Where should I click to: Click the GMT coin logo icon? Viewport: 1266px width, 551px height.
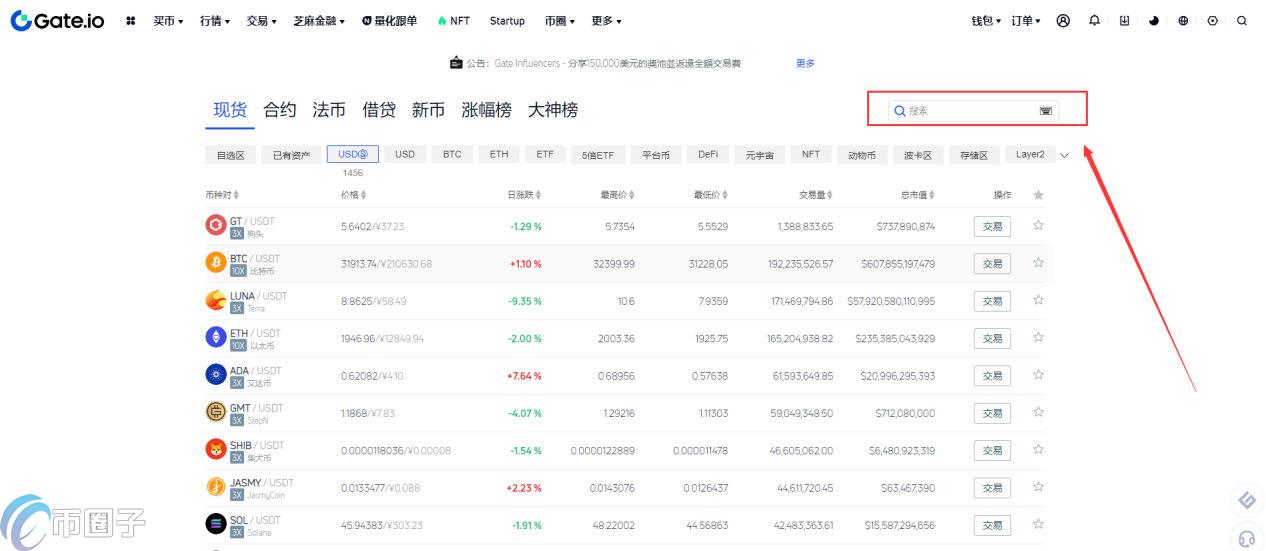215,412
